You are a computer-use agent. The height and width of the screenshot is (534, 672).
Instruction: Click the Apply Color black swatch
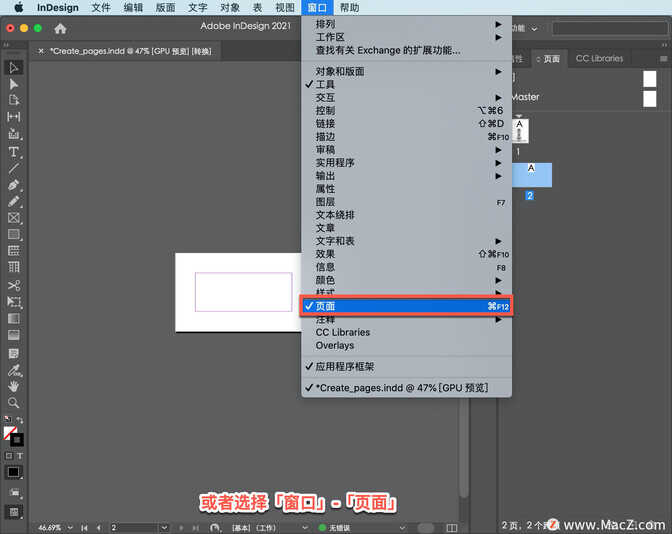point(13,472)
